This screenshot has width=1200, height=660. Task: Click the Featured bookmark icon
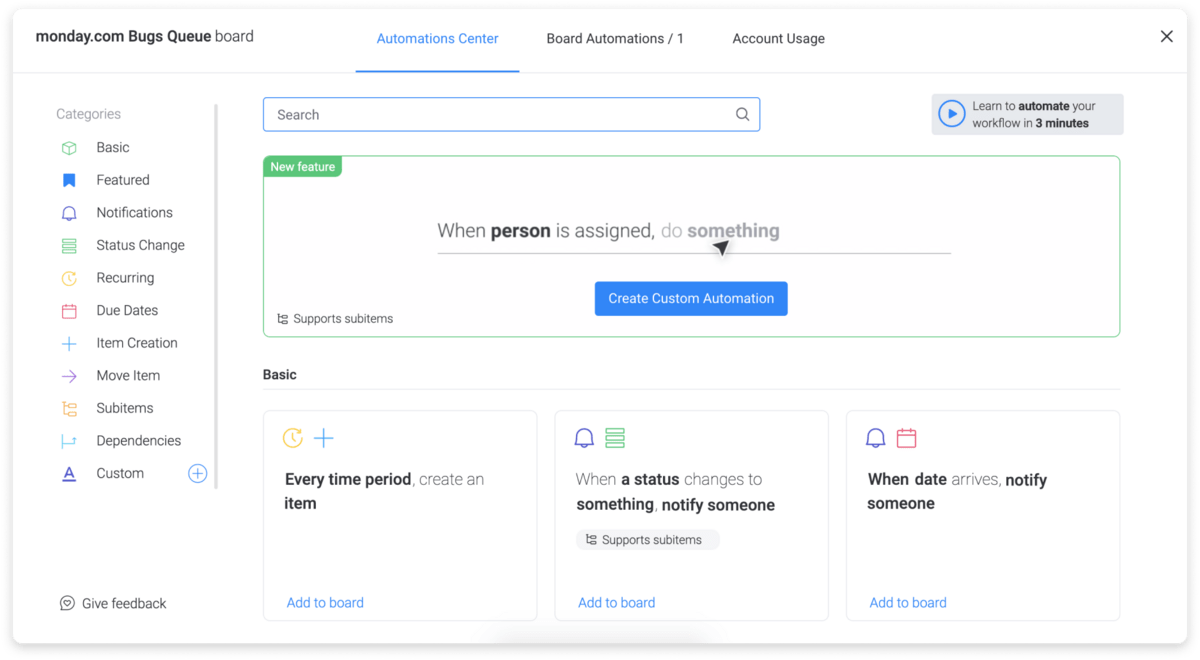click(x=69, y=181)
